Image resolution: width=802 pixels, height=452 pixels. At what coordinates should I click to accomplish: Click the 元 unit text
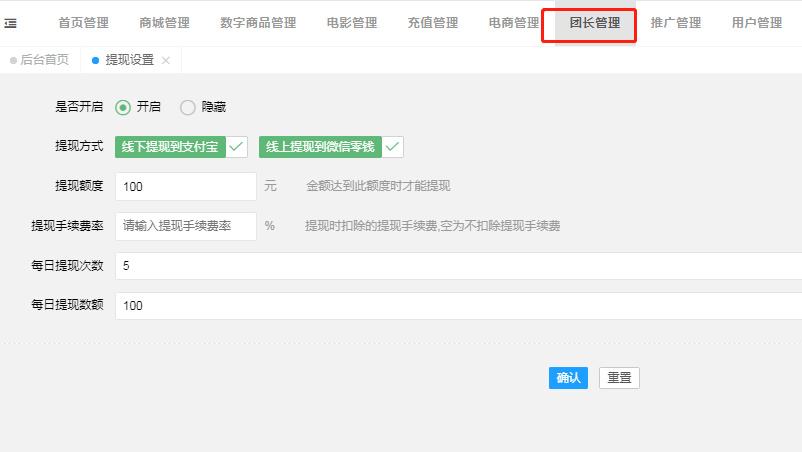pyautogui.click(x=271, y=186)
